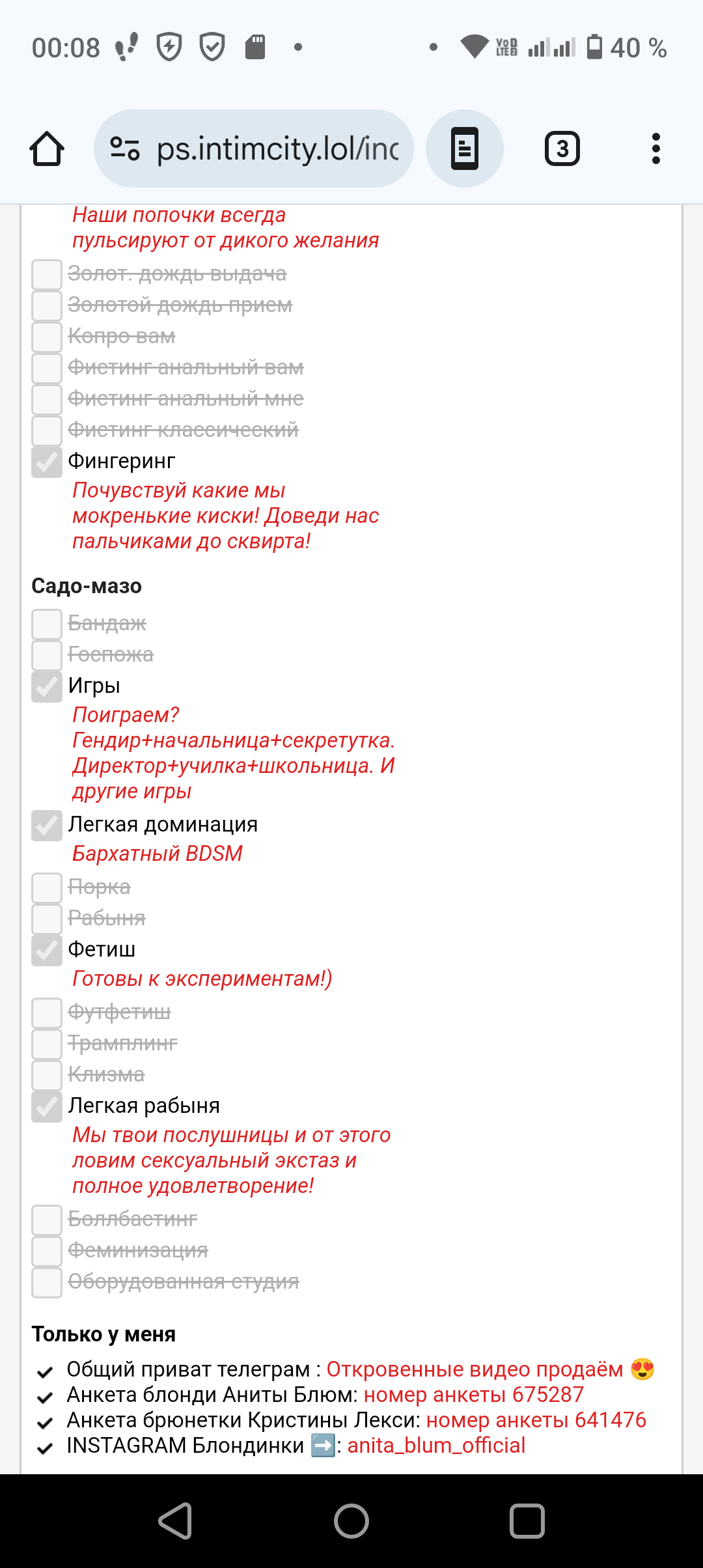
Task: Tap the Android back navigation button
Action: click(x=176, y=1521)
